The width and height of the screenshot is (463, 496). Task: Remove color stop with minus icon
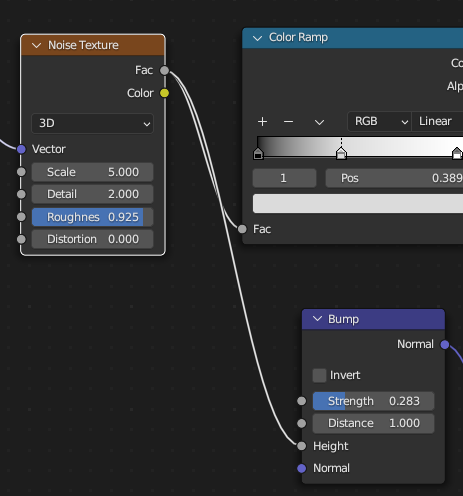288,122
